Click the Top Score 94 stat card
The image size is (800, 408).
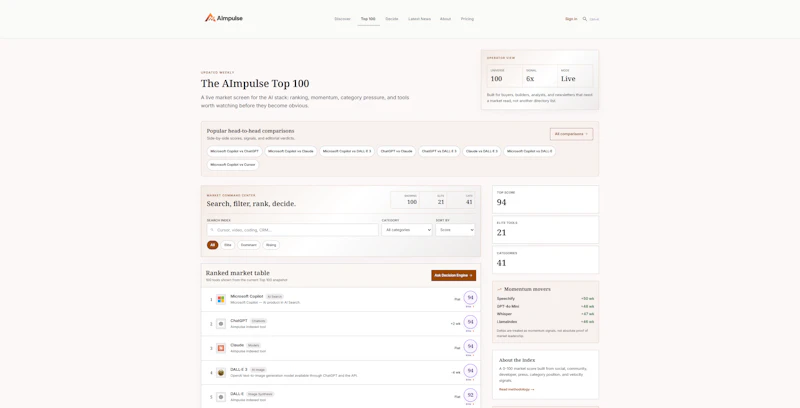click(x=545, y=199)
